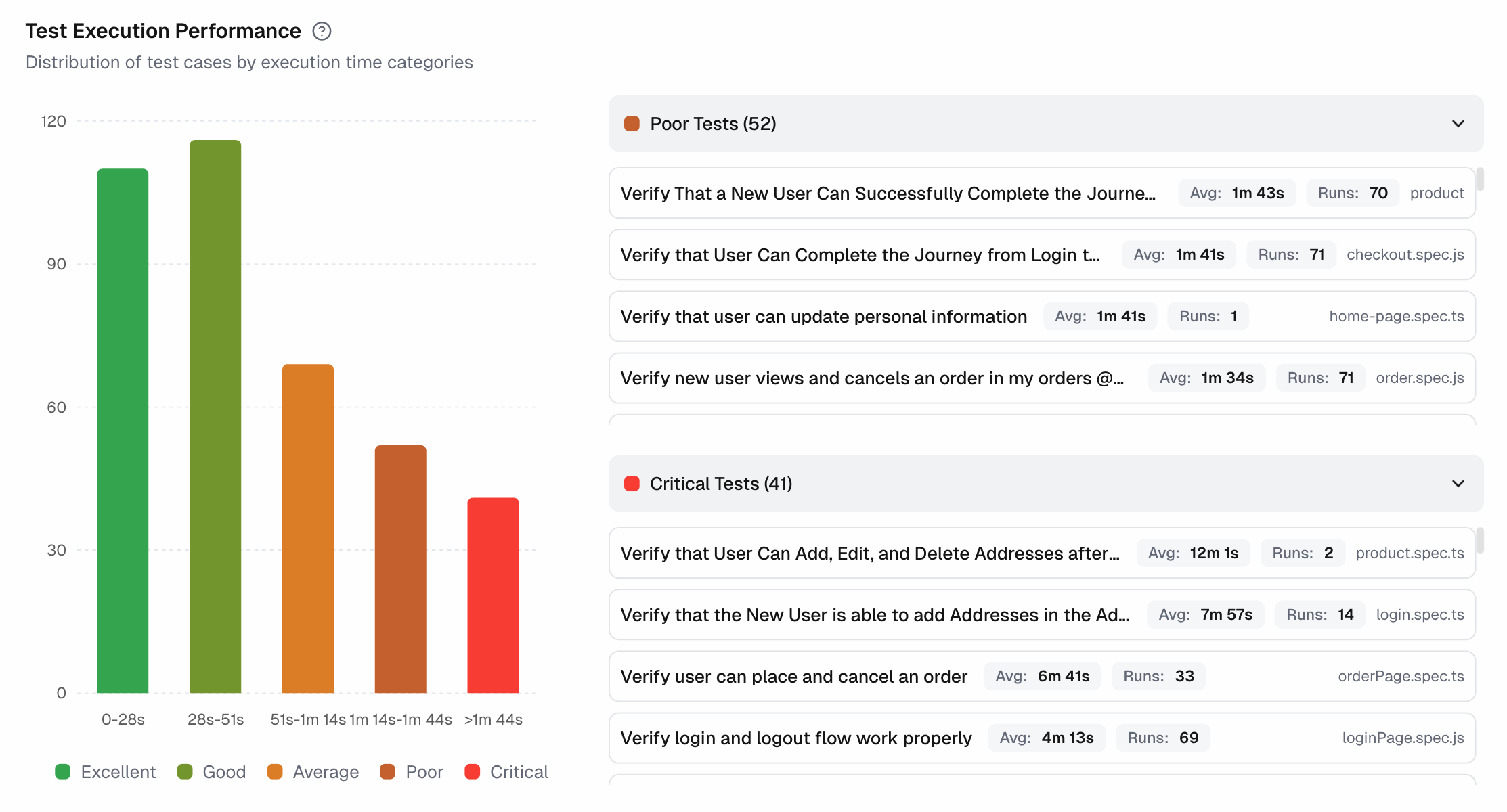Click the 51s-1m 14s Average bar
The width and height of the screenshot is (1507, 812).
[x=308, y=528]
